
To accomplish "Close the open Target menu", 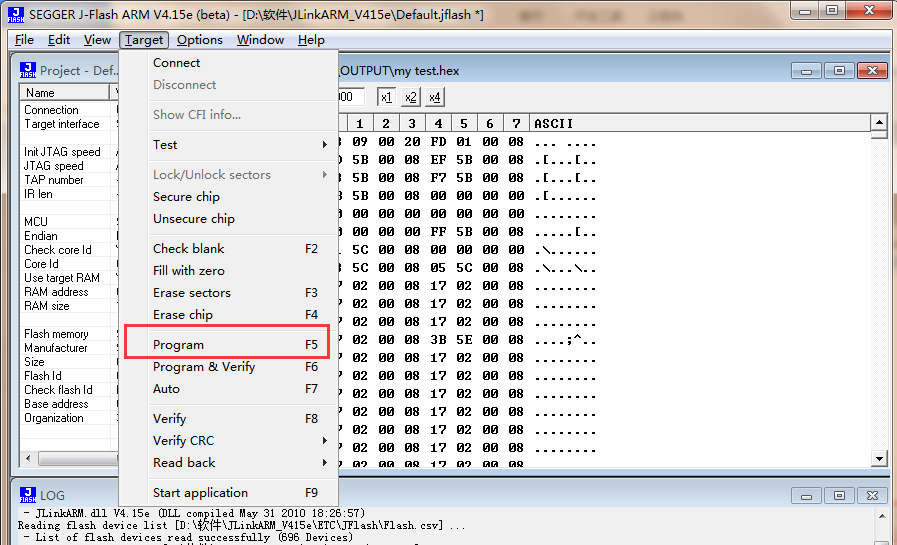I will point(144,39).
